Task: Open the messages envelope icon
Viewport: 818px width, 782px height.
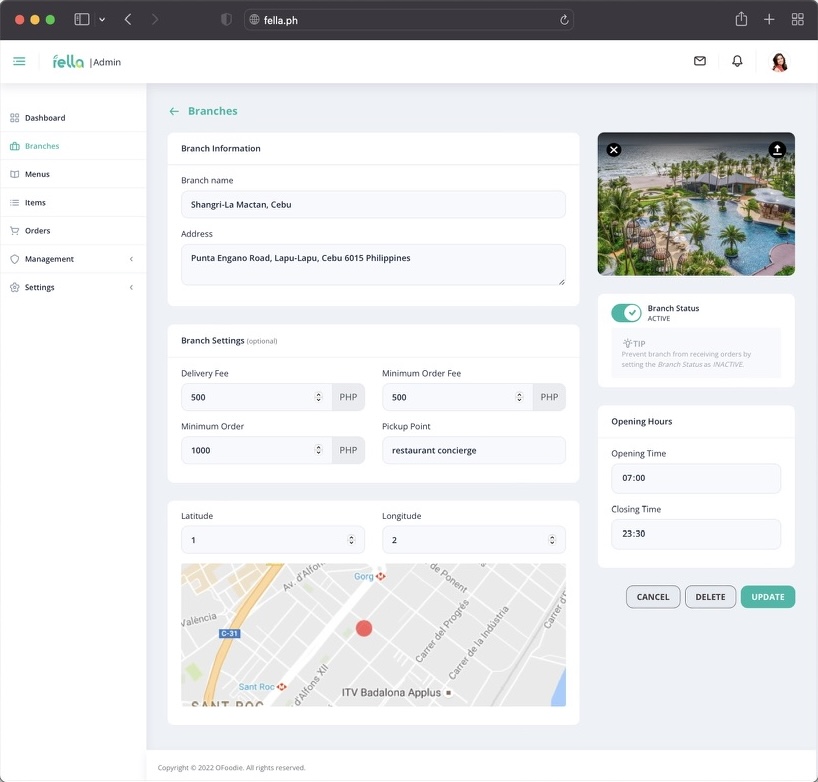Action: (x=699, y=61)
